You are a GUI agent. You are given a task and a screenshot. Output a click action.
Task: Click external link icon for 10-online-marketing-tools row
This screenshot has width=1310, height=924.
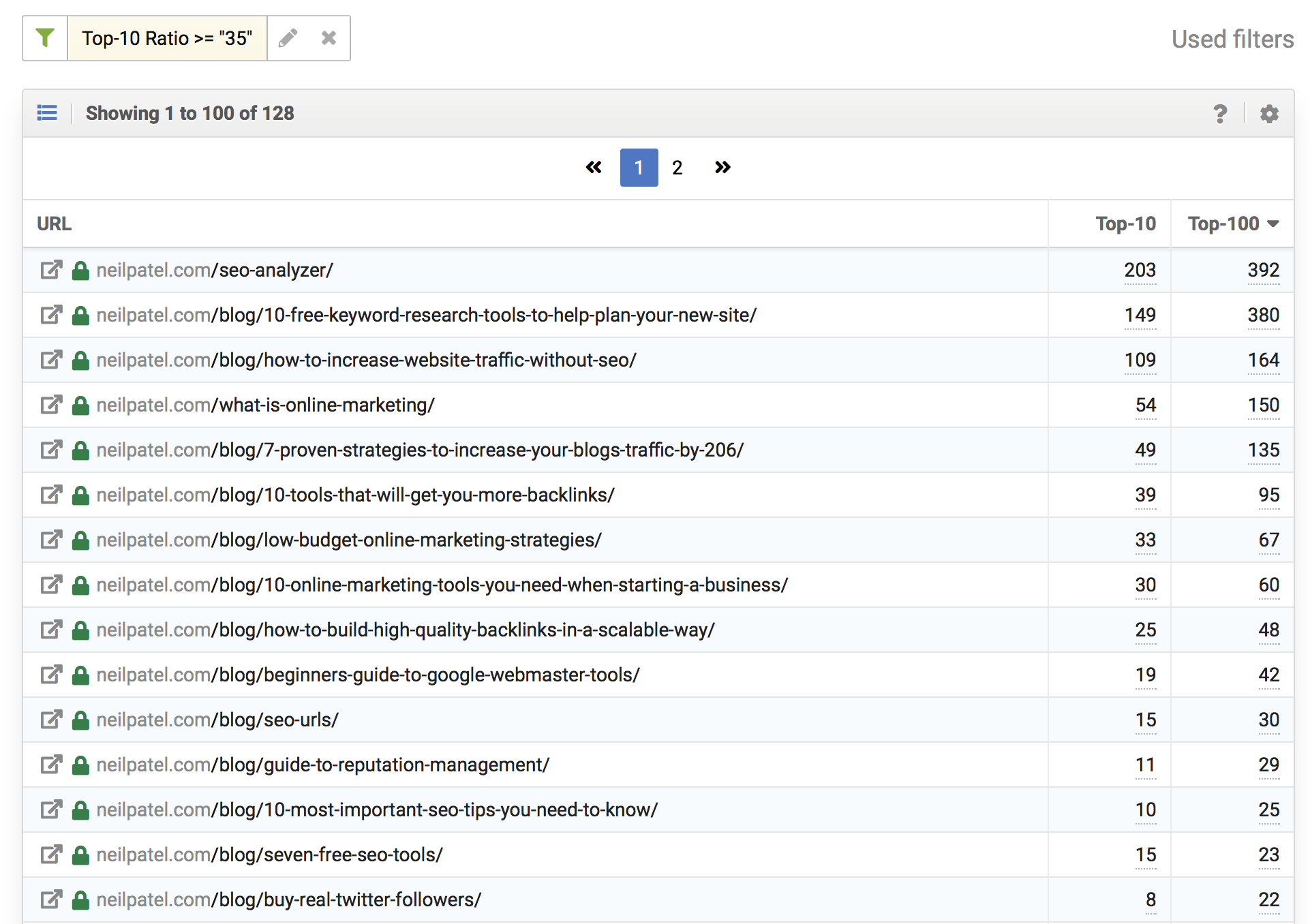pos(51,585)
